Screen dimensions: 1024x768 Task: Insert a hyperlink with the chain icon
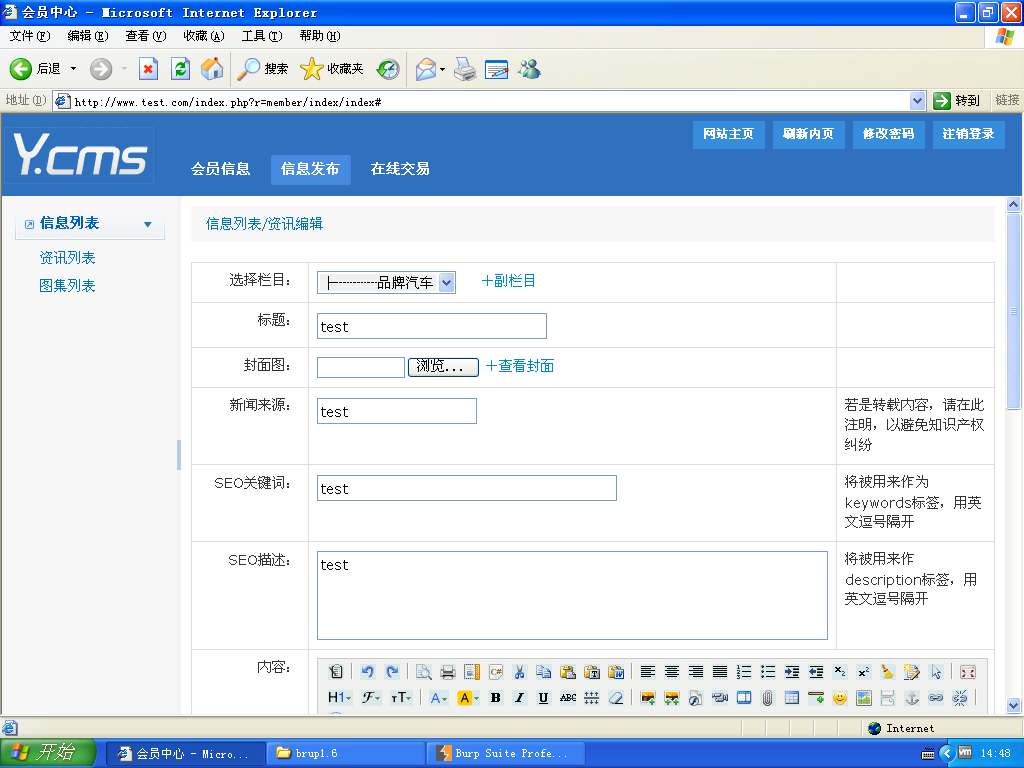[x=936, y=697]
